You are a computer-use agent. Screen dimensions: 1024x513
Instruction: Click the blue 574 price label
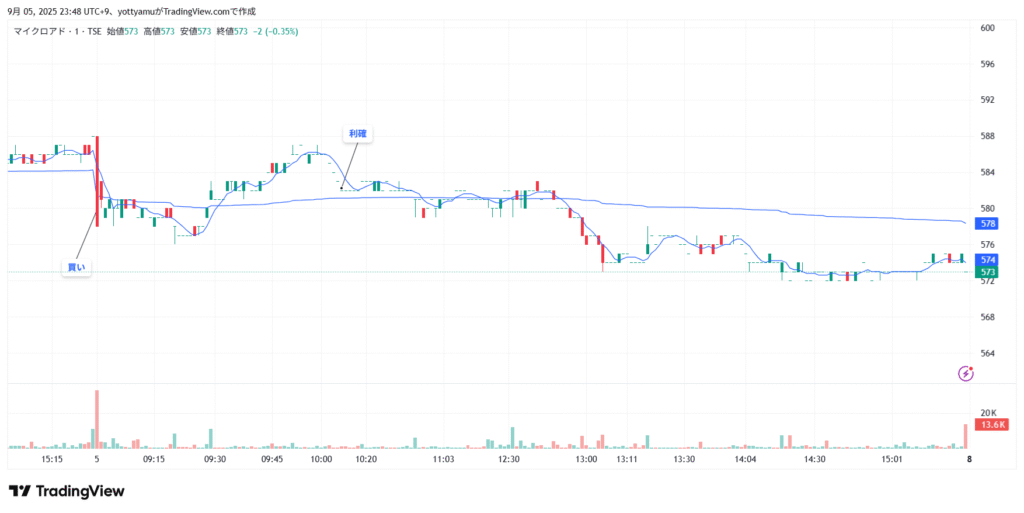point(988,259)
